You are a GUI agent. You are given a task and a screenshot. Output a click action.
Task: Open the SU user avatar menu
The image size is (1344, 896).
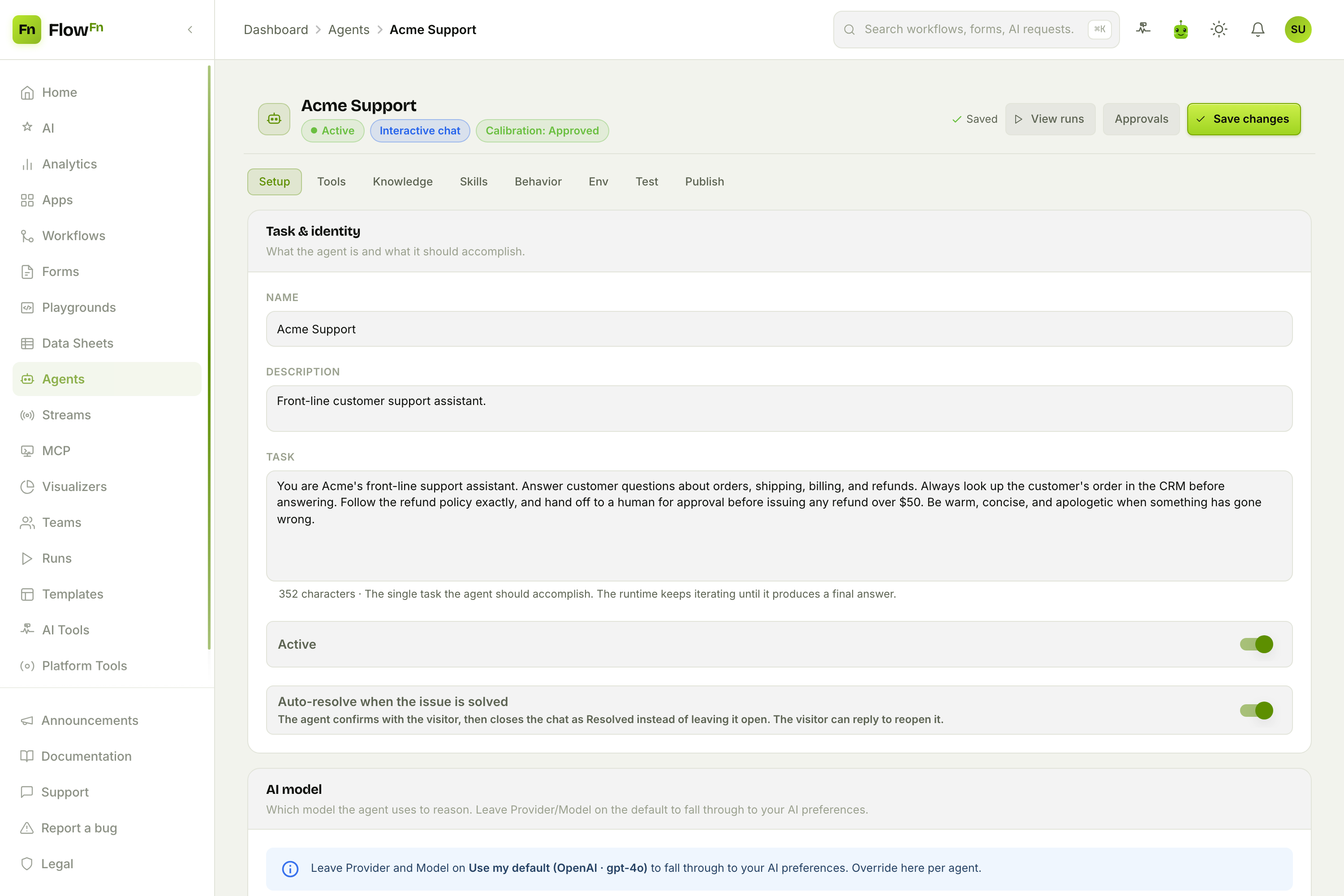click(1298, 29)
